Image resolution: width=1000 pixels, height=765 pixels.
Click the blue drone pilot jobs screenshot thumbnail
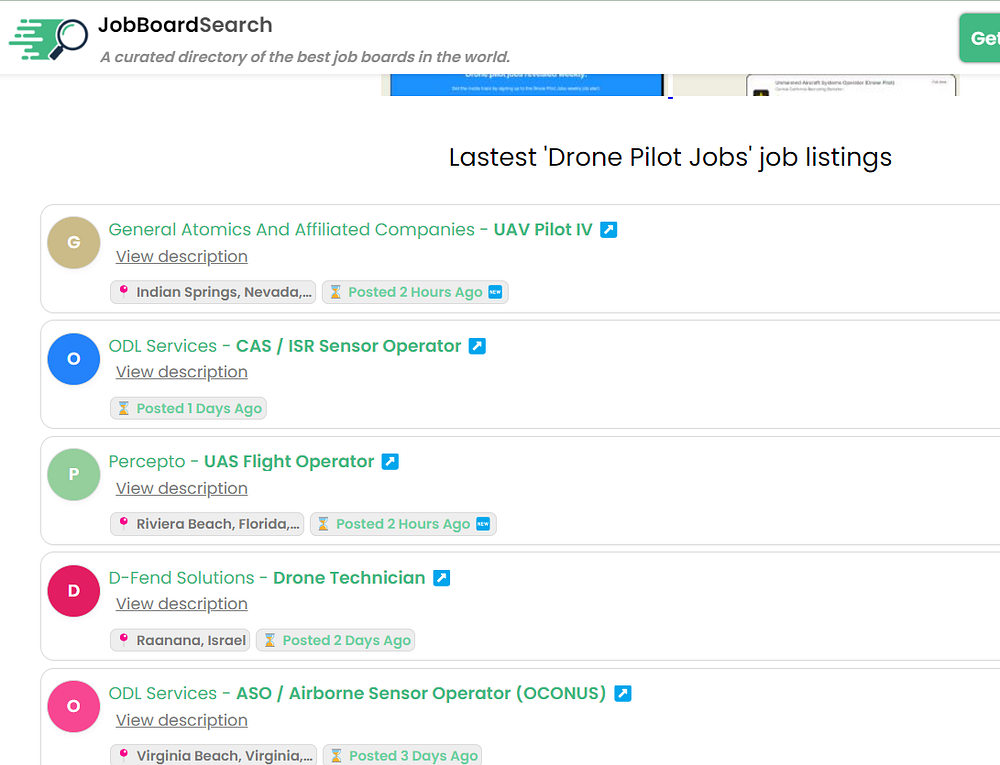(527, 85)
